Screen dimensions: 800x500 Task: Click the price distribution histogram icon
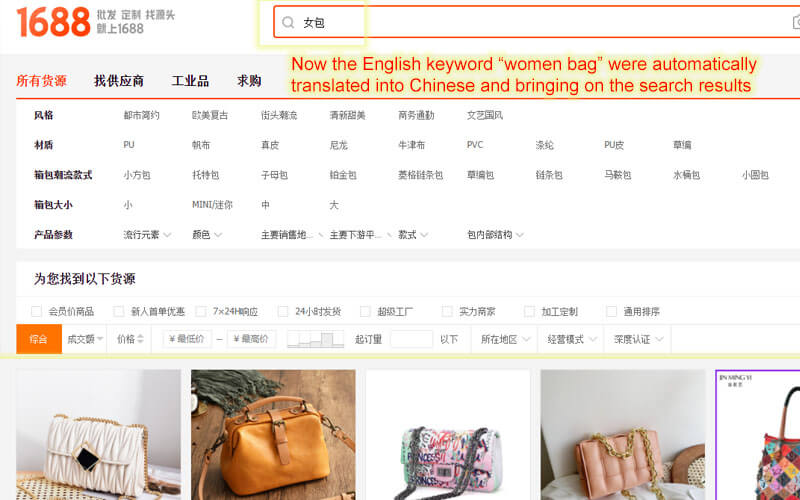click(x=315, y=339)
